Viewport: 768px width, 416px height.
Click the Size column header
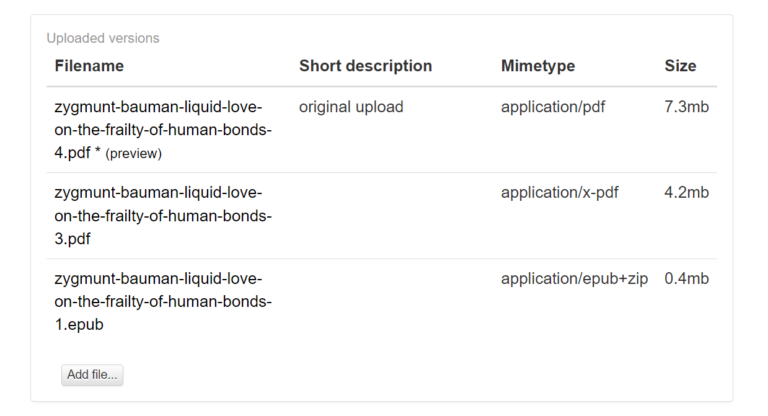pyautogui.click(x=680, y=66)
